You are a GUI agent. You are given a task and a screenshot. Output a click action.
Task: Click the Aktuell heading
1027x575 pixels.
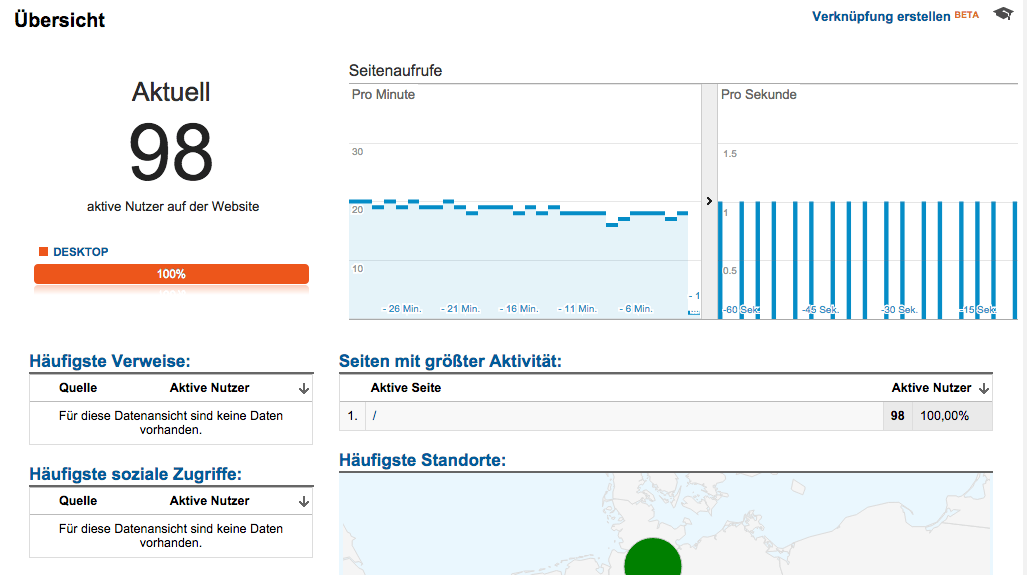[x=171, y=92]
